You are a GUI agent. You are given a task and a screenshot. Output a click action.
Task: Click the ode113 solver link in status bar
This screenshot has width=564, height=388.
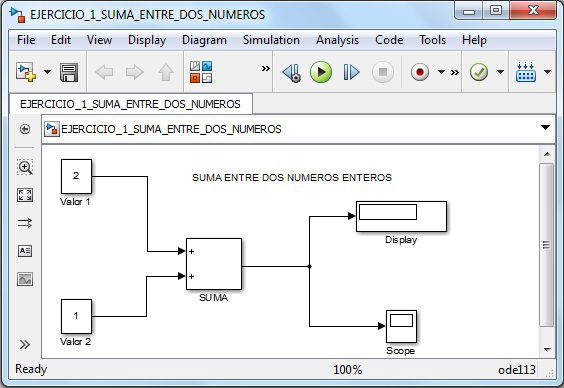click(517, 370)
